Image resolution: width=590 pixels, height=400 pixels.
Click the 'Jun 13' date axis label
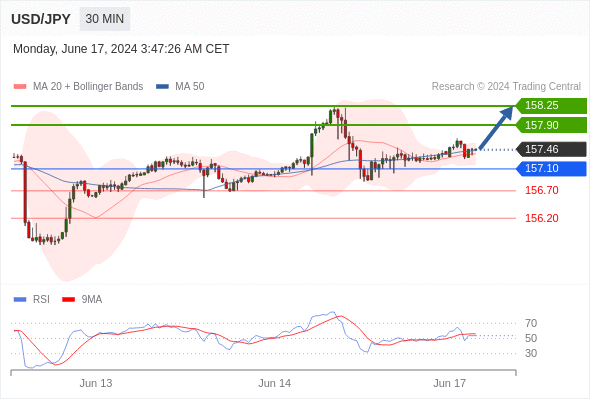96,383
